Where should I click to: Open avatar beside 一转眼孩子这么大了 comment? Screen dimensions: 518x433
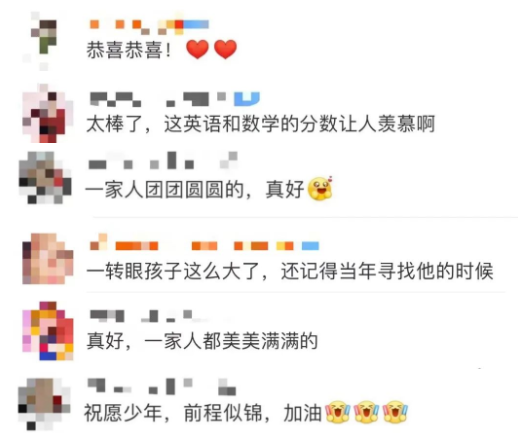coord(48,259)
